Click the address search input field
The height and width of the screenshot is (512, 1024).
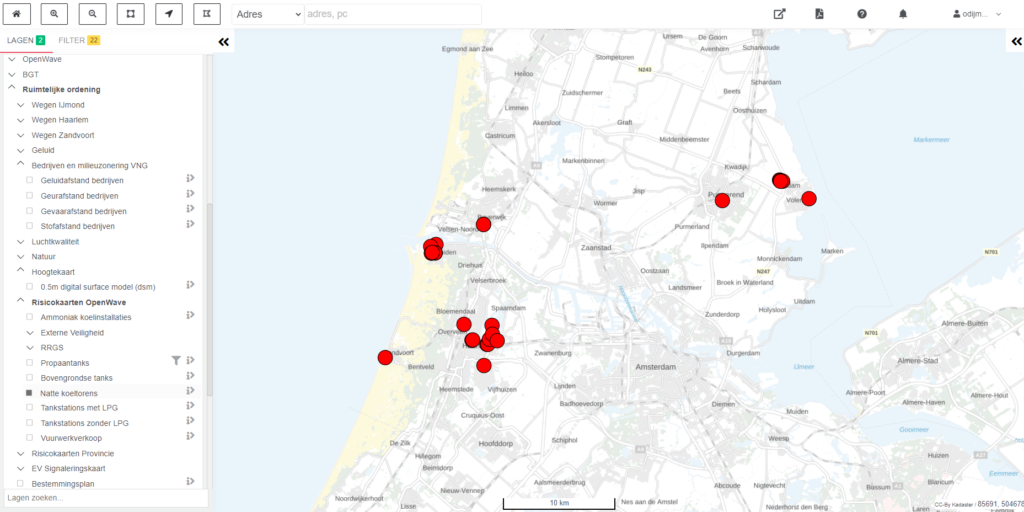[x=392, y=14]
